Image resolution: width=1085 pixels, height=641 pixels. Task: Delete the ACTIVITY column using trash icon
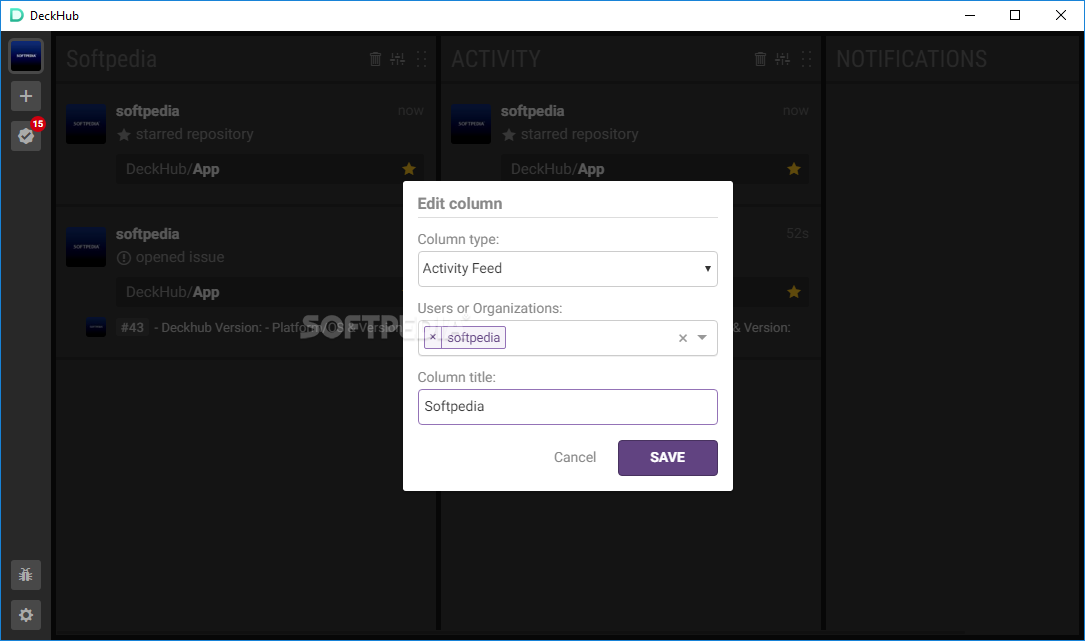click(760, 59)
